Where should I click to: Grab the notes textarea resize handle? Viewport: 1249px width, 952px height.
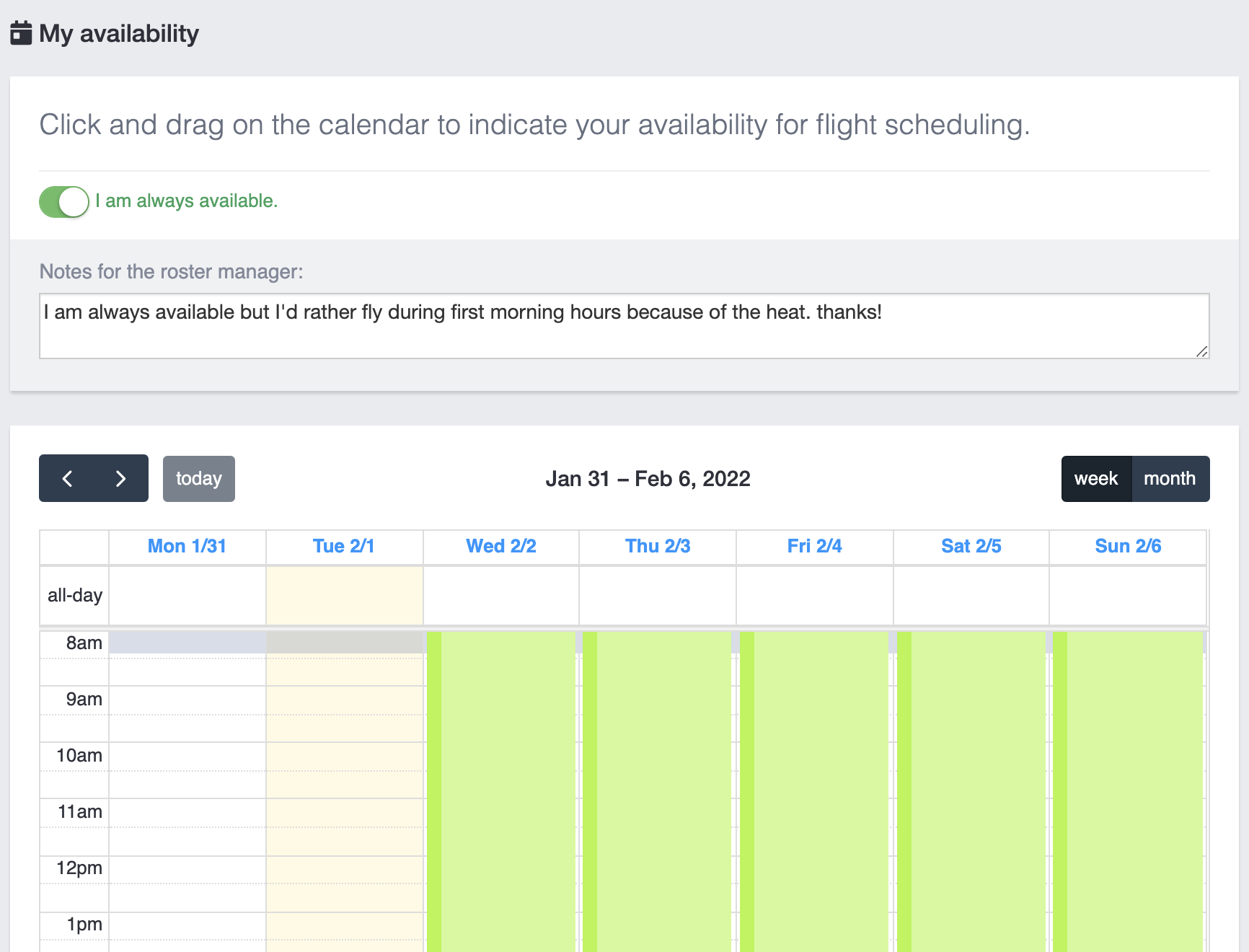(1201, 351)
